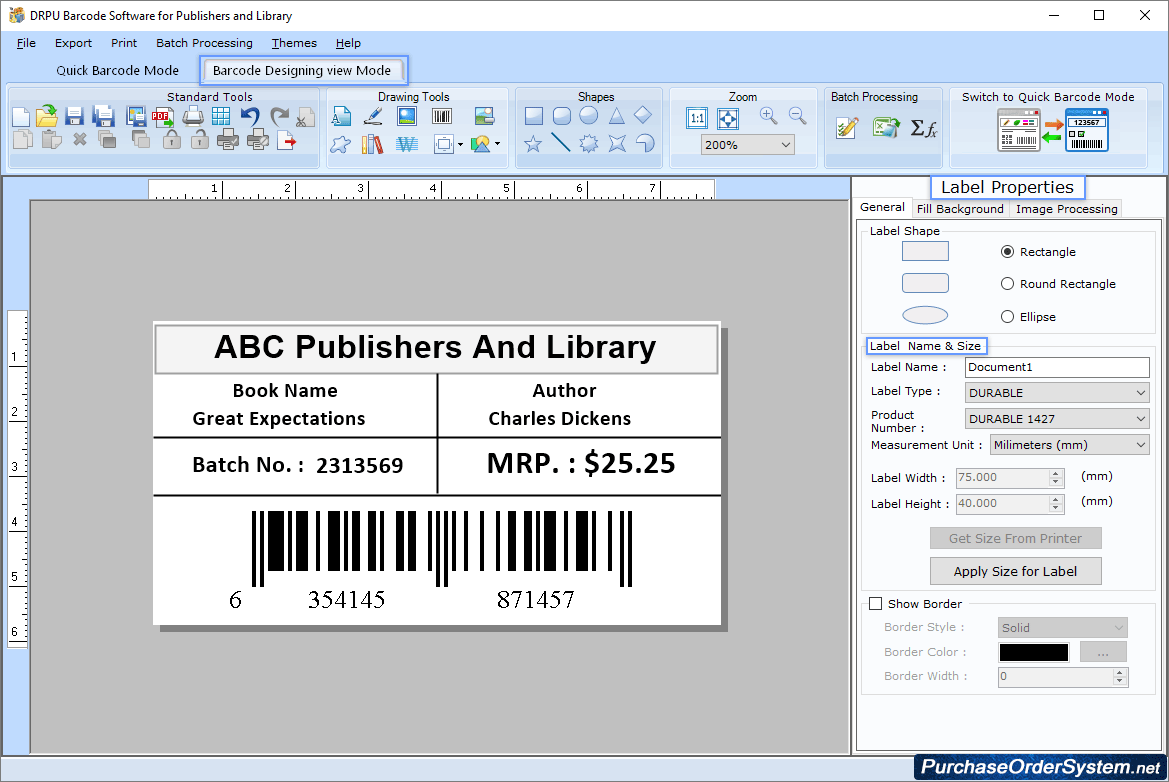The height and width of the screenshot is (782, 1169).
Task: Select the Barcode drawing tool
Action: (442, 116)
